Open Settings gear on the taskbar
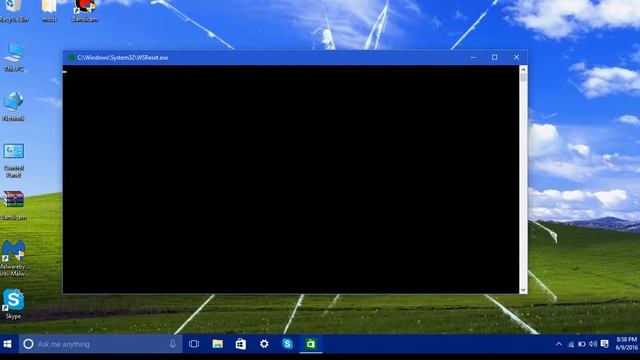This screenshot has height=360, width=640. pos(264,344)
